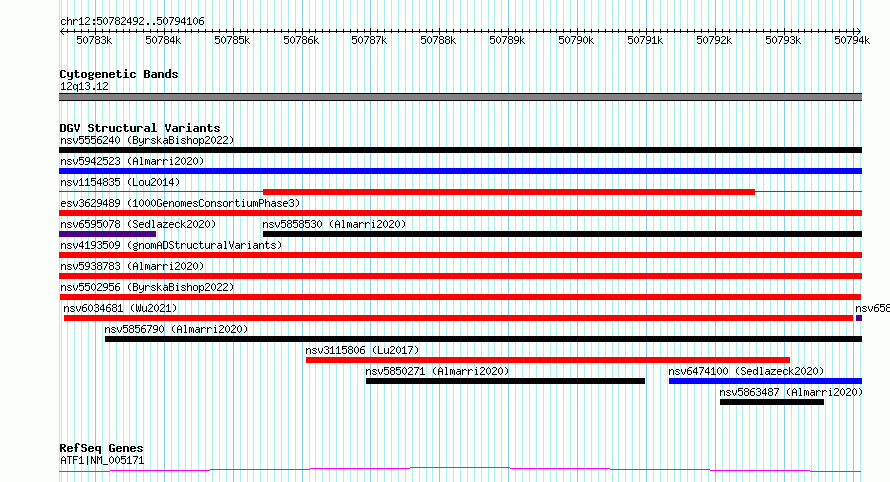Select the small purple bar under nsv658

(859, 318)
